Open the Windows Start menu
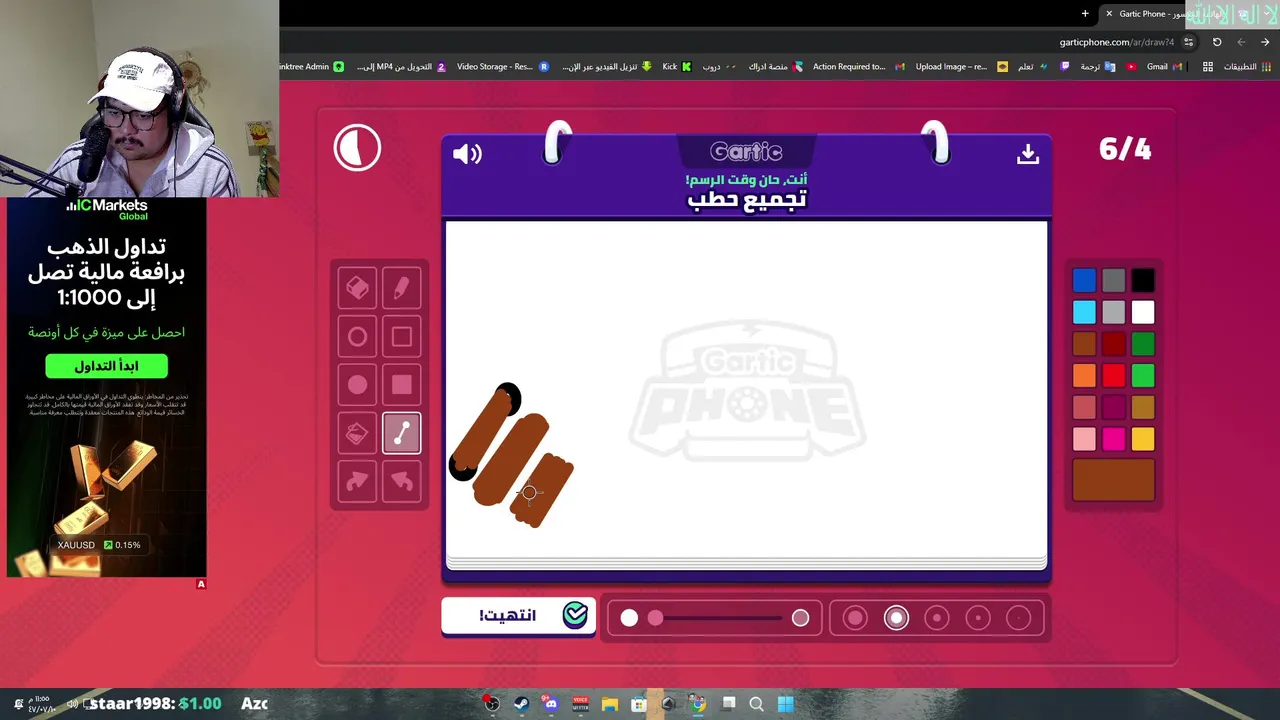Image resolution: width=1280 pixels, height=720 pixels. click(x=786, y=704)
